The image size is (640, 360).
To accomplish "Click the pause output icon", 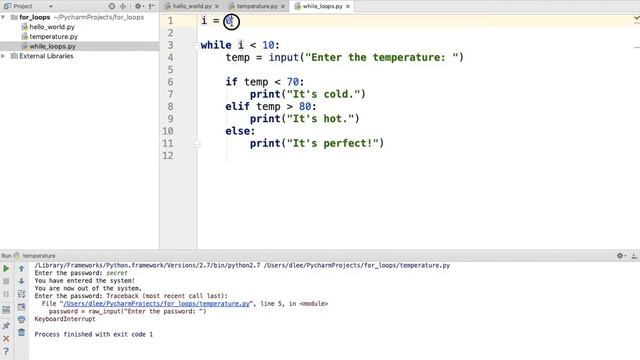I will pos(6,294).
